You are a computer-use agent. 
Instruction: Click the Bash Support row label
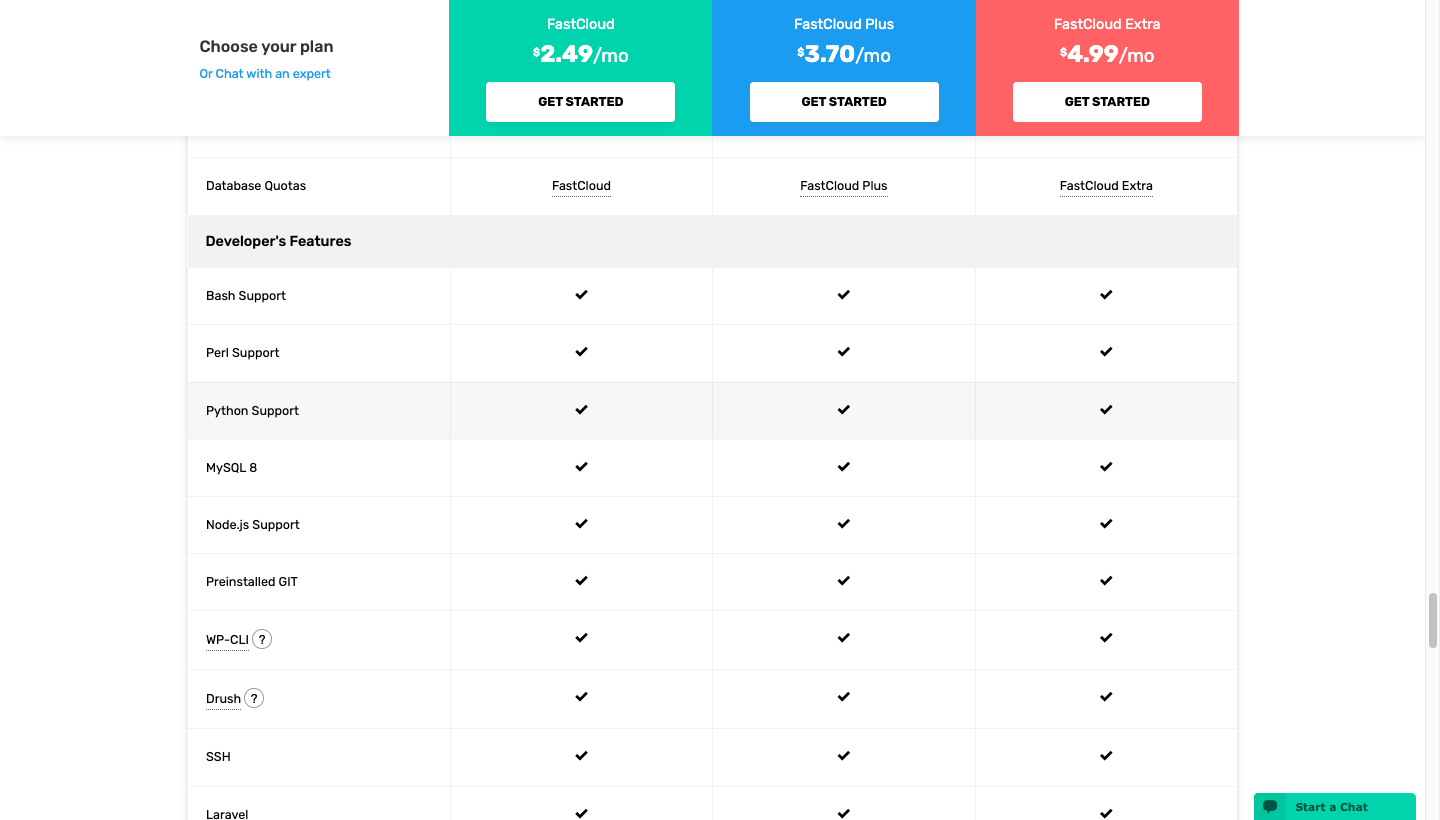(x=246, y=296)
